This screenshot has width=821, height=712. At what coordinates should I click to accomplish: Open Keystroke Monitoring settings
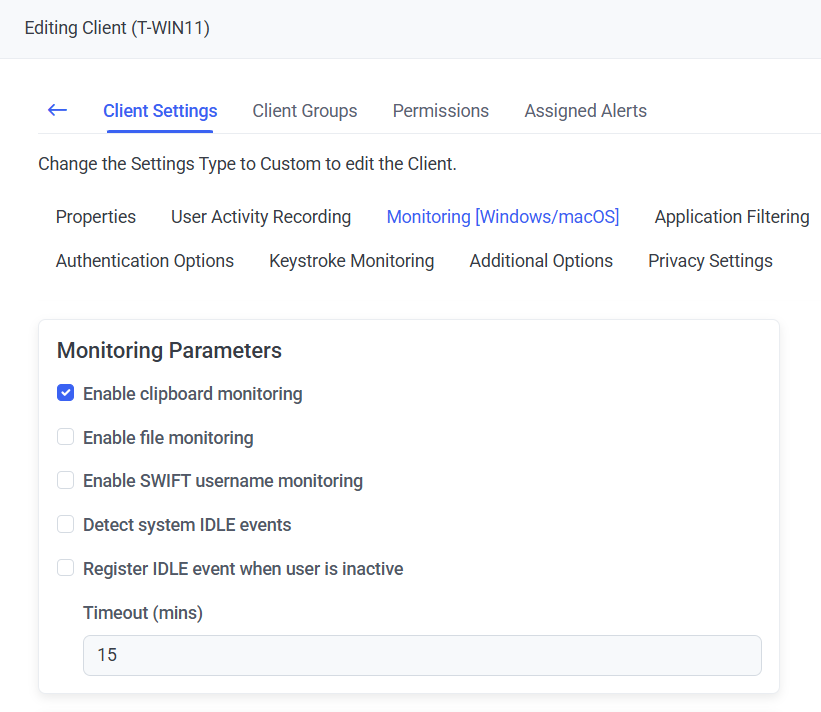(351, 261)
